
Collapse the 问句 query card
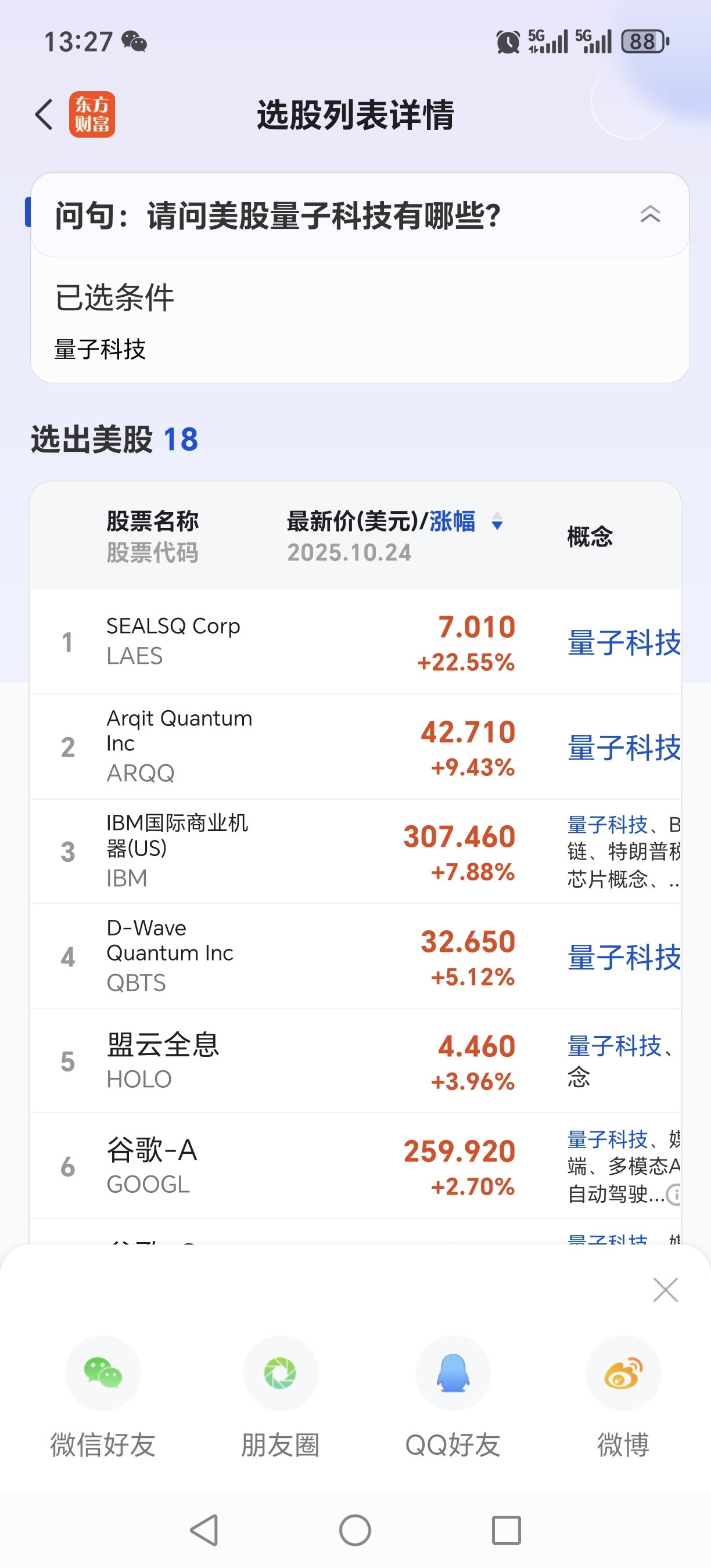pyautogui.click(x=650, y=214)
